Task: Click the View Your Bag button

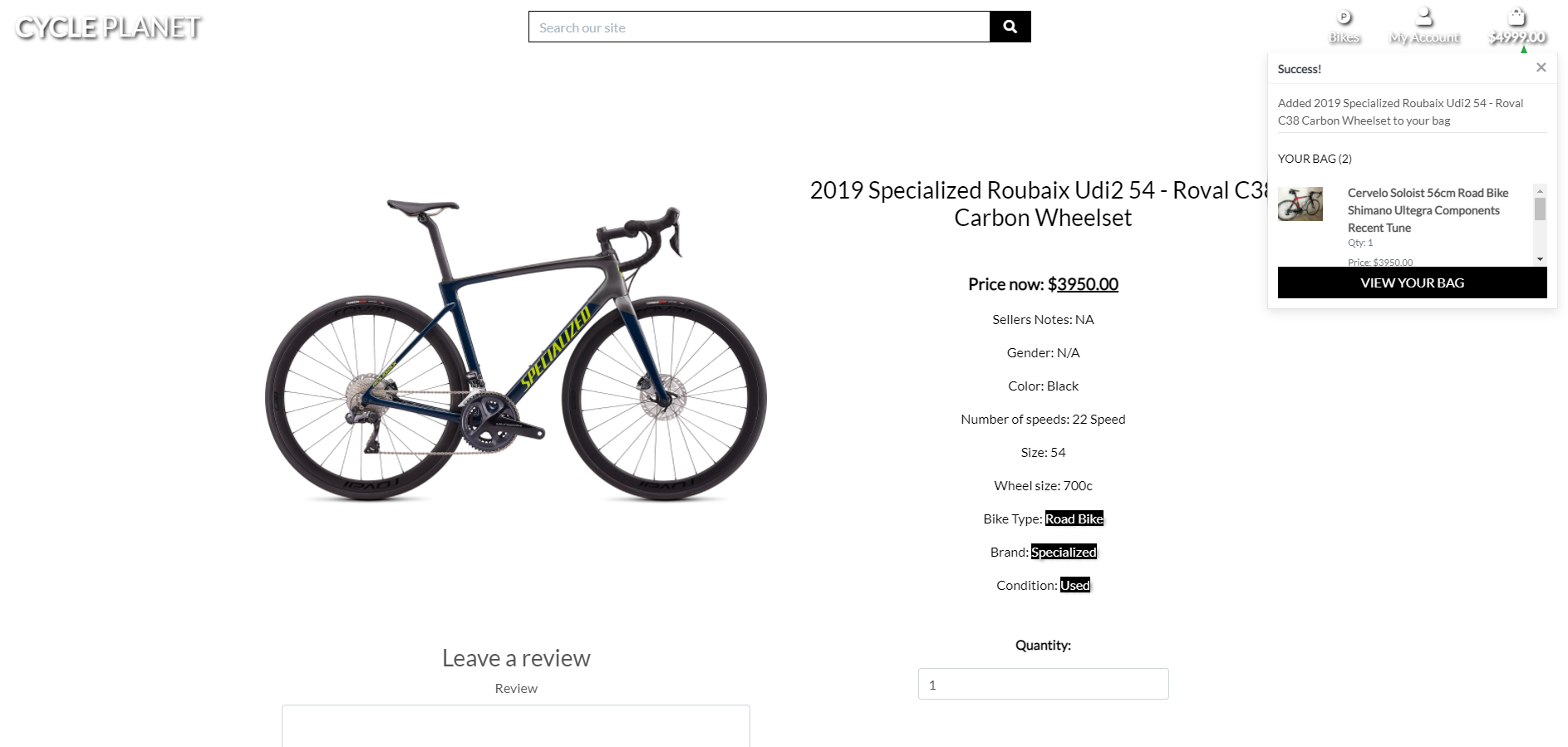Action: pos(1412,283)
